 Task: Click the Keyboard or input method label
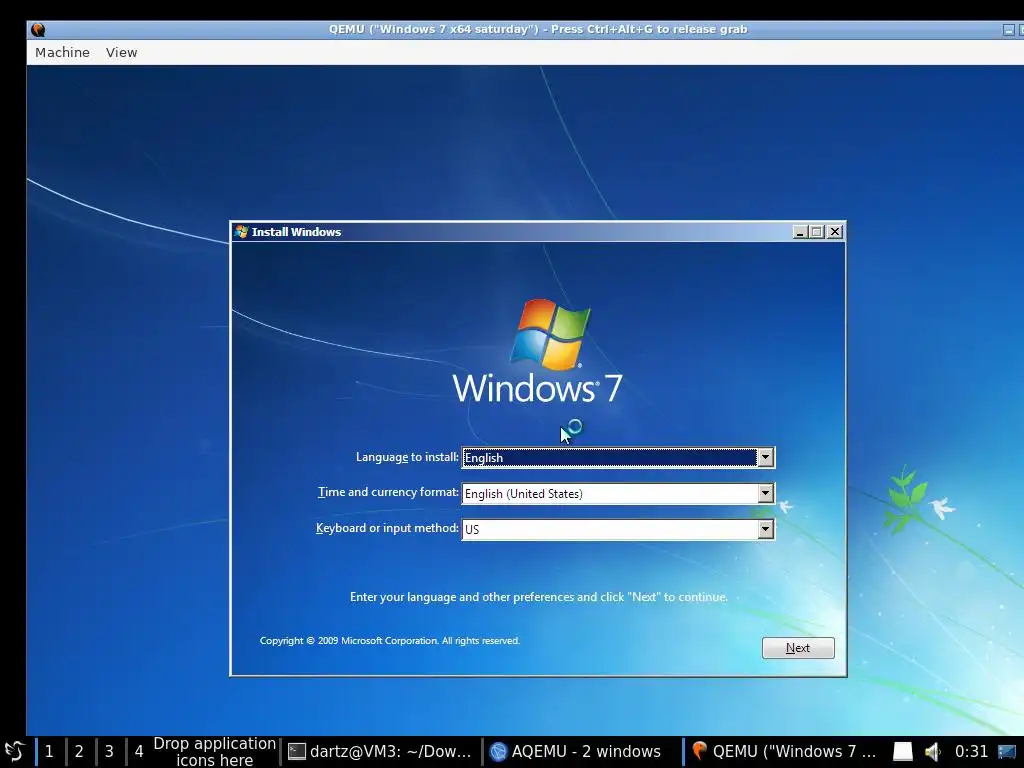coord(387,528)
